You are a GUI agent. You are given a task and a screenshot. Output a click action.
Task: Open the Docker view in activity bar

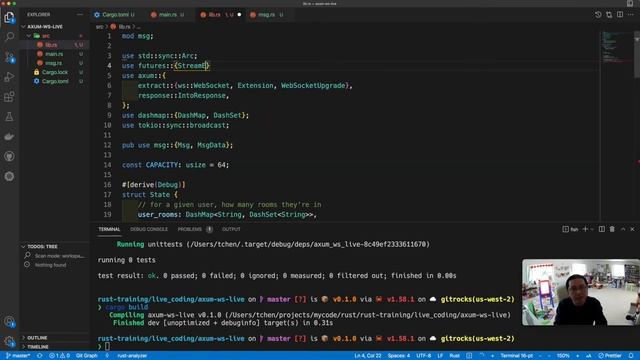pyautogui.click(x=9, y=137)
